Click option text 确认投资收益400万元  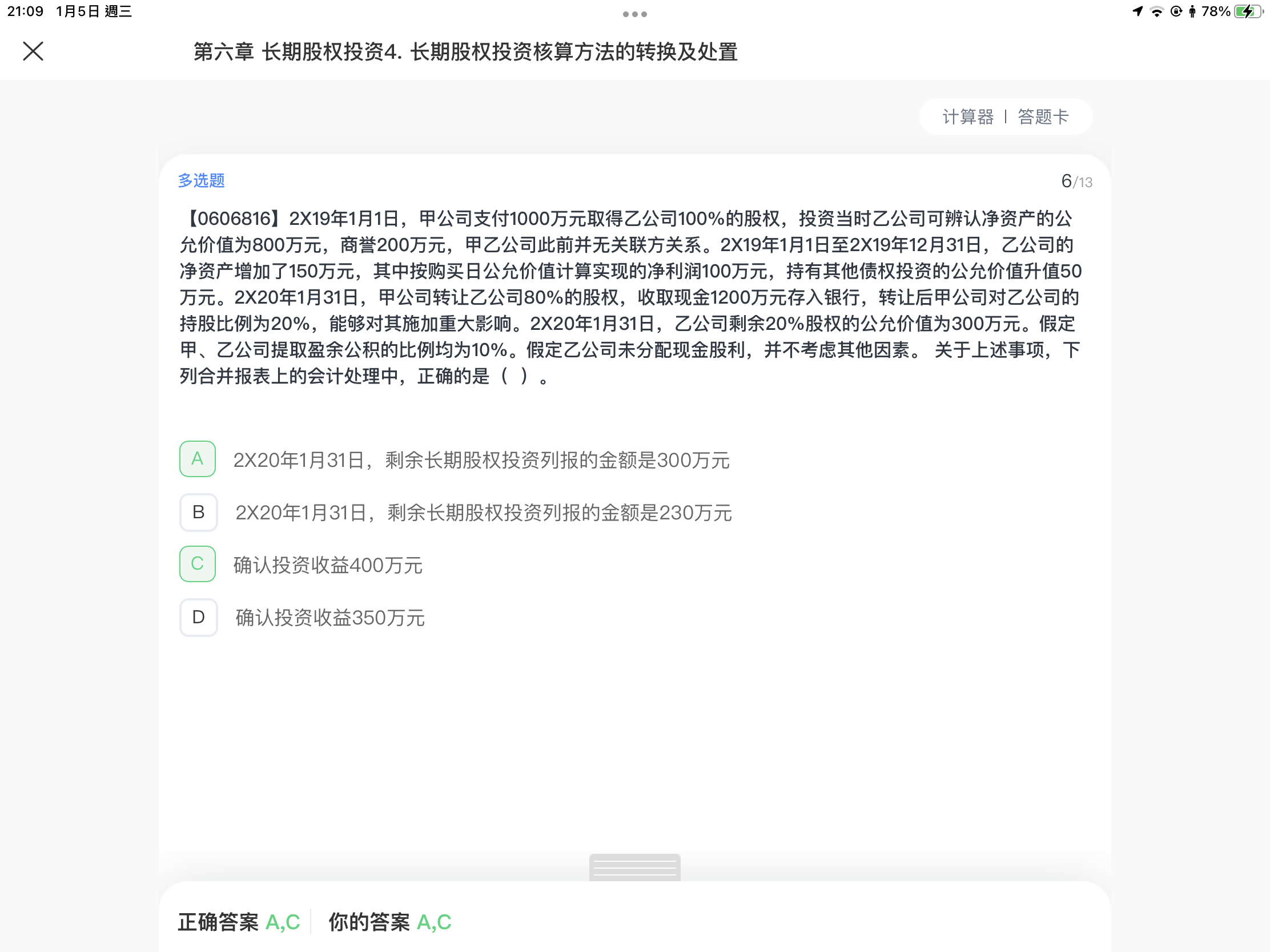point(328,565)
